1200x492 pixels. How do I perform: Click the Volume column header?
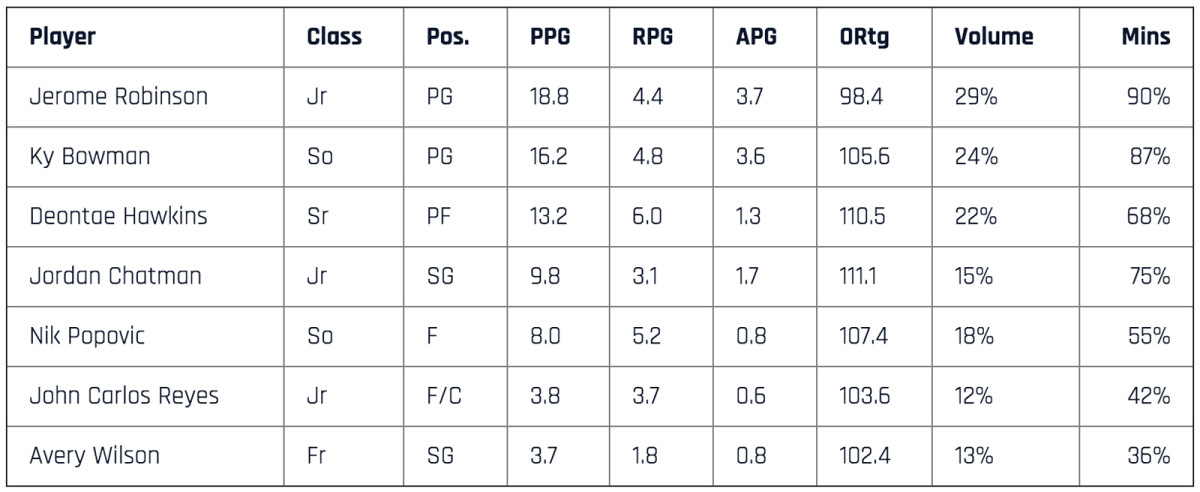point(993,38)
